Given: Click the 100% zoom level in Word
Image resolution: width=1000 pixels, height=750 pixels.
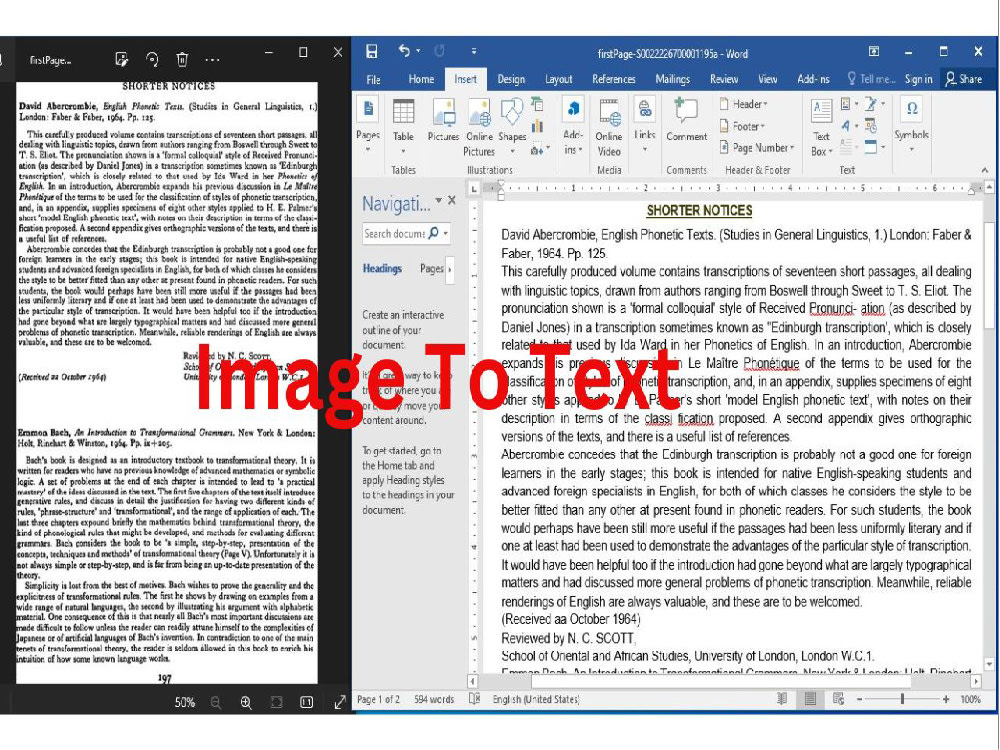Looking at the screenshot, I should pos(971,700).
